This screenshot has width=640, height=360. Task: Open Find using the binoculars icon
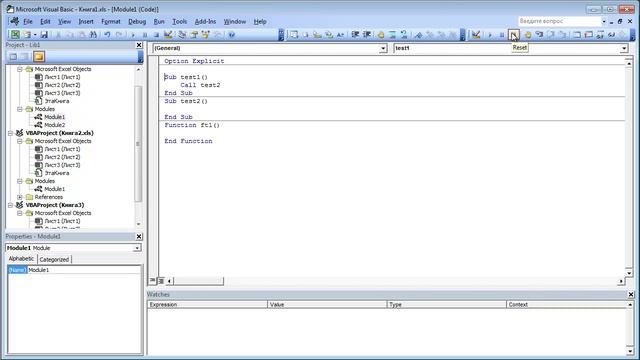93,35
